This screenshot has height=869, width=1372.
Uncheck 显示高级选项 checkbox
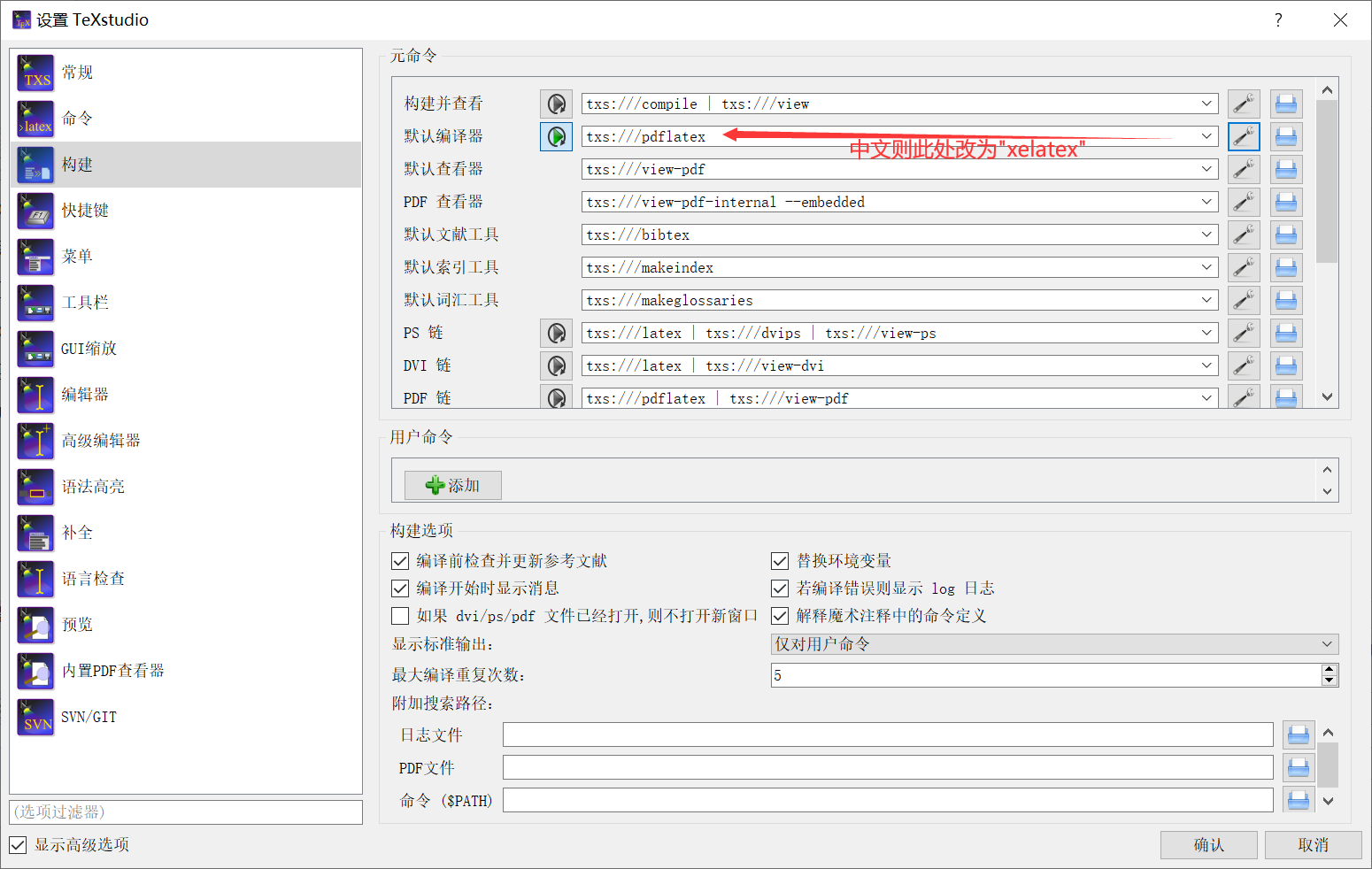(x=18, y=844)
